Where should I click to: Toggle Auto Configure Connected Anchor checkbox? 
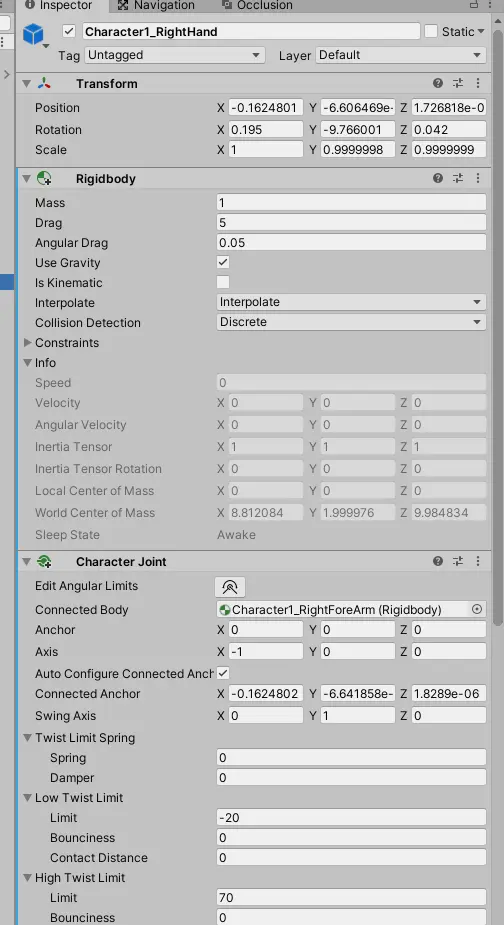click(x=223, y=673)
